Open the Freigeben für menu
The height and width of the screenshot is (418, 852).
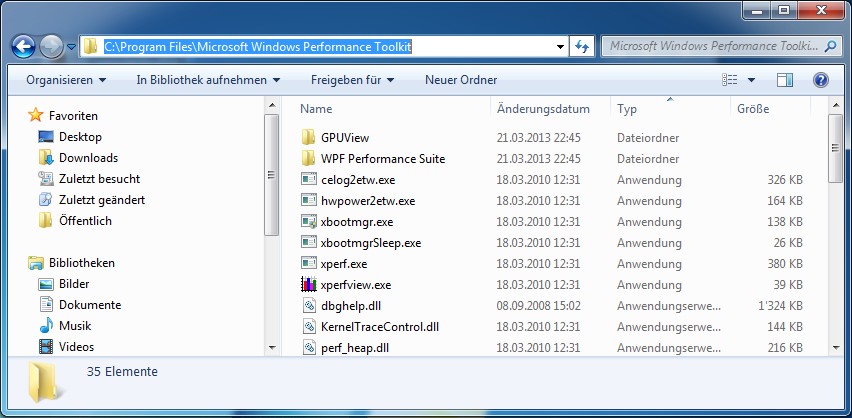coord(352,80)
